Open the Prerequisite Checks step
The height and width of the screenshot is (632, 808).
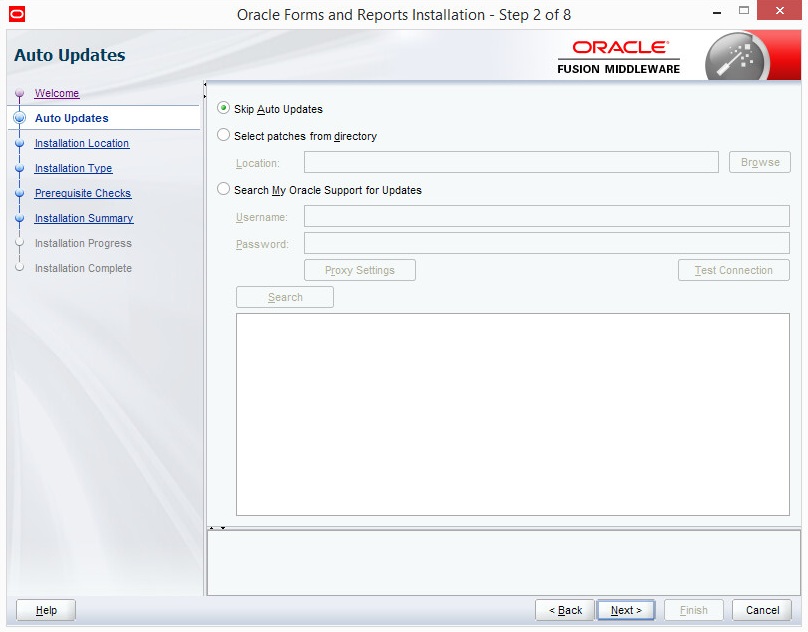pos(82,193)
